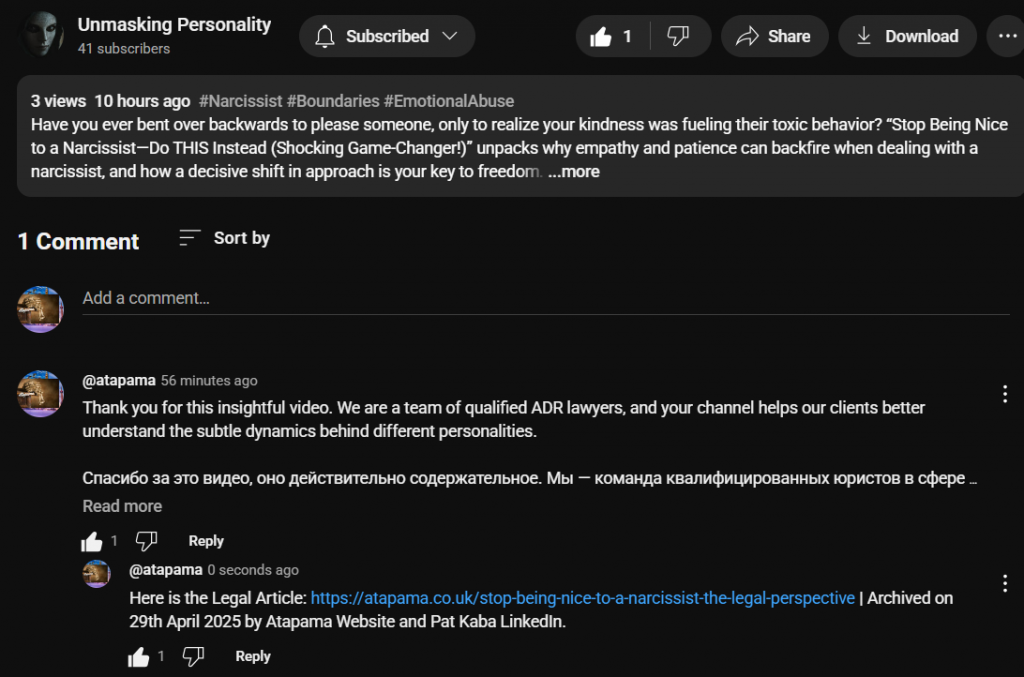Thumbs-down the first atapama comment
The width and height of the screenshot is (1024, 677).
(x=147, y=541)
